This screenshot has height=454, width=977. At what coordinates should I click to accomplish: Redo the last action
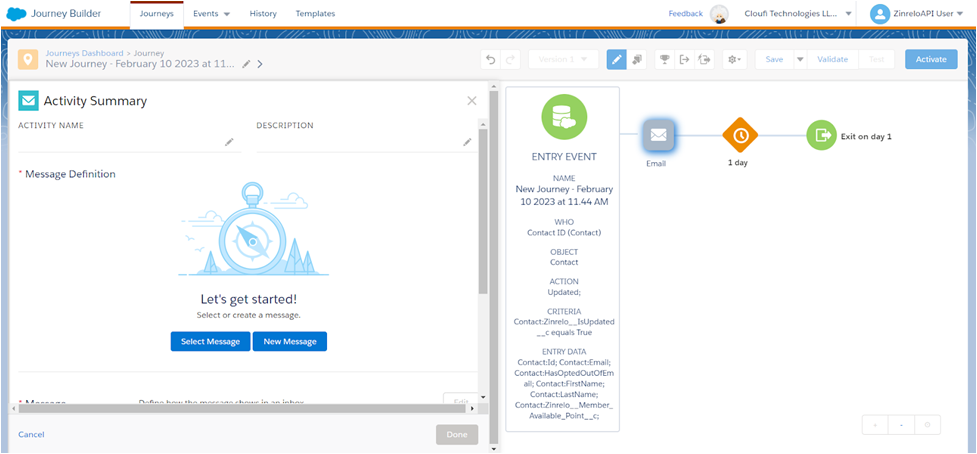click(x=510, y=60)
